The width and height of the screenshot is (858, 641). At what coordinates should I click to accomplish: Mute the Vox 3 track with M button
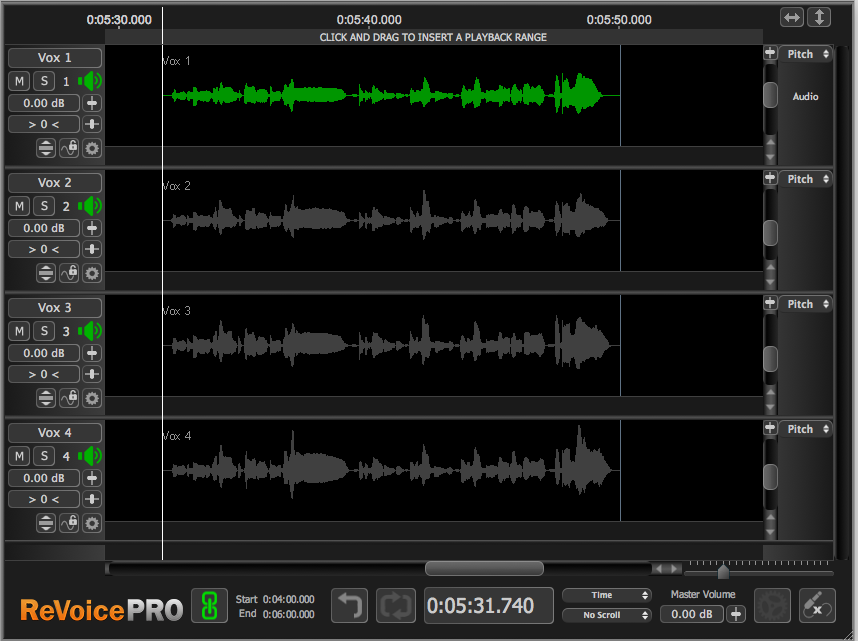[x=20, y=331]
